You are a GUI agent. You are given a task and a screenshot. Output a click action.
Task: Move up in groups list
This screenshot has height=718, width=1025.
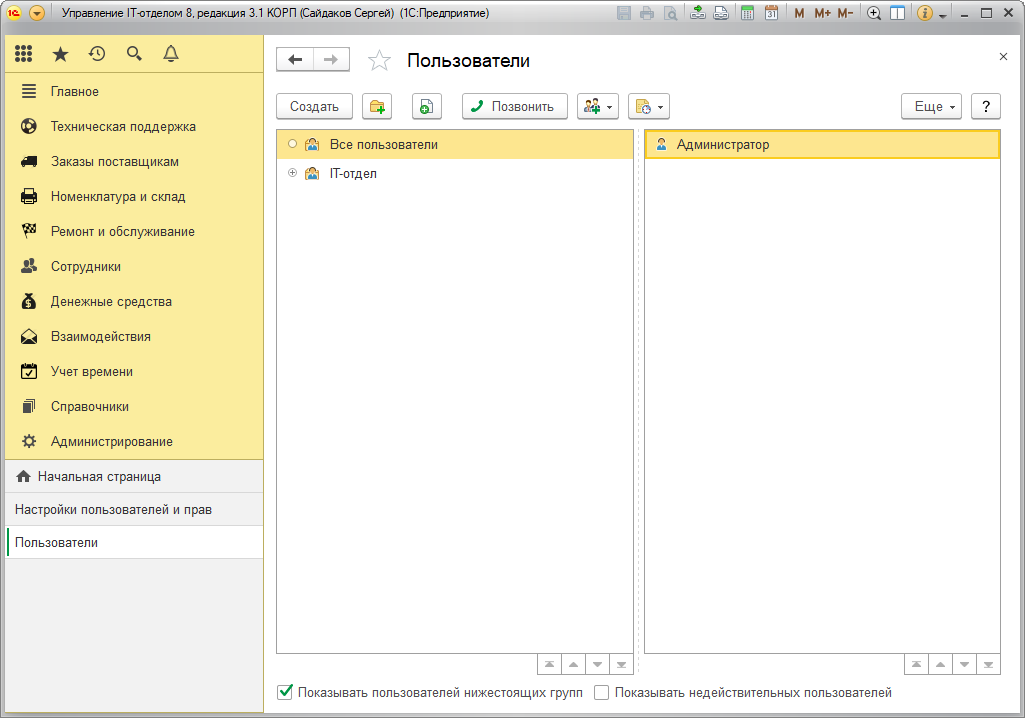pyautogui.click(x=573, y=664)
